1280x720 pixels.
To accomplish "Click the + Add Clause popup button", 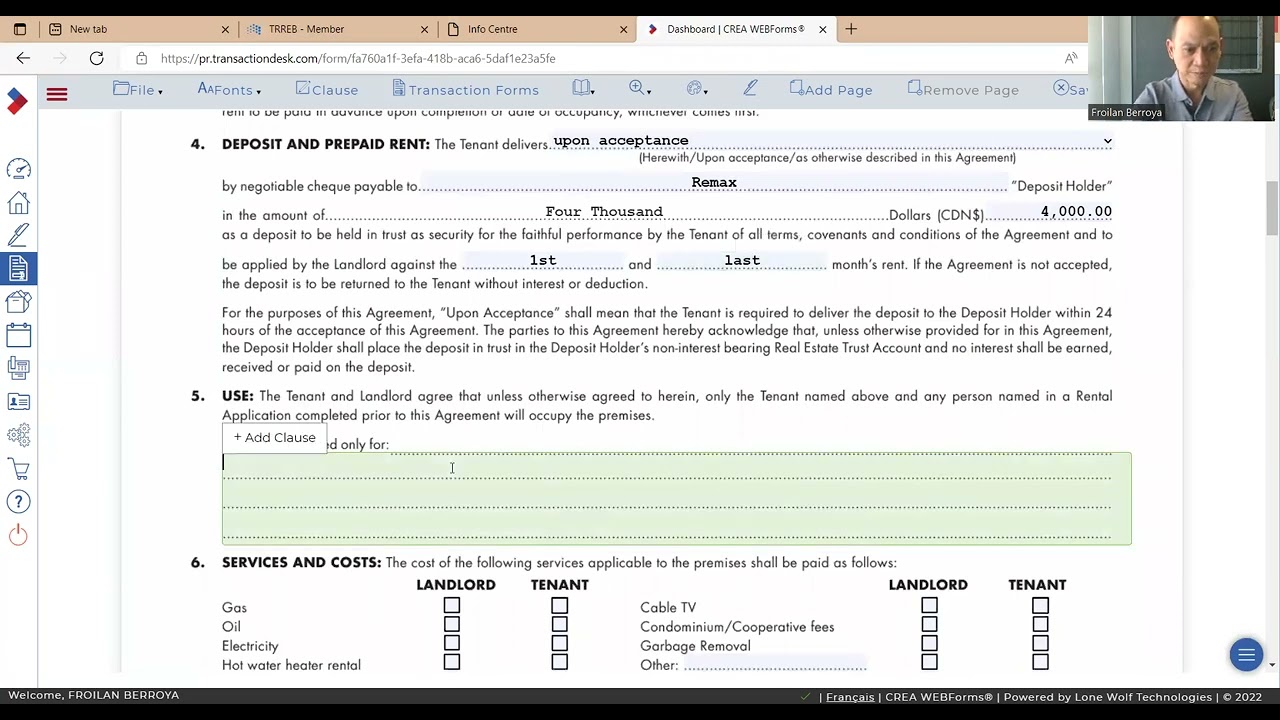I will pos(274,438).
